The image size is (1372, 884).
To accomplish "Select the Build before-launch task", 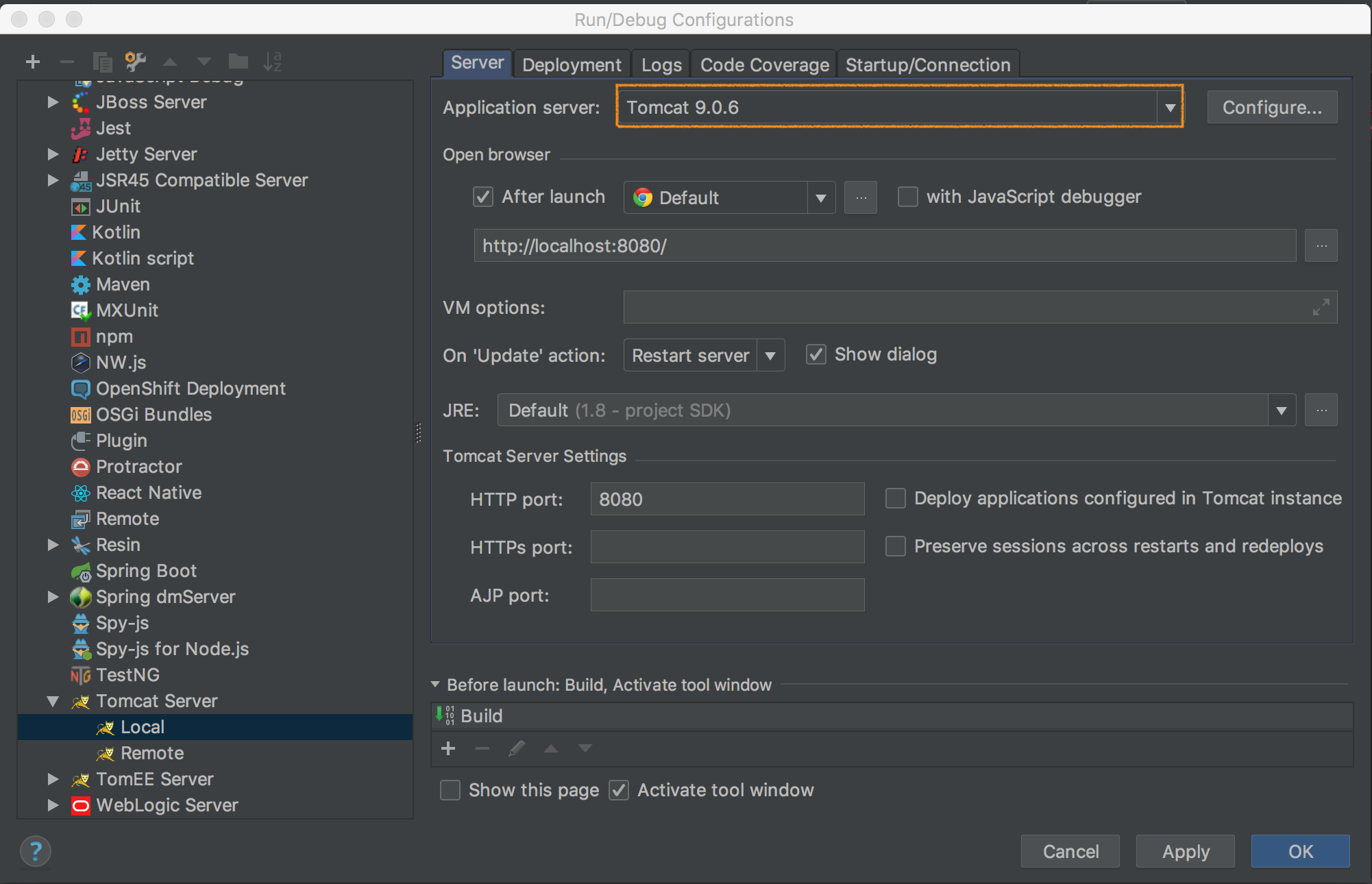I will point(892,716).
